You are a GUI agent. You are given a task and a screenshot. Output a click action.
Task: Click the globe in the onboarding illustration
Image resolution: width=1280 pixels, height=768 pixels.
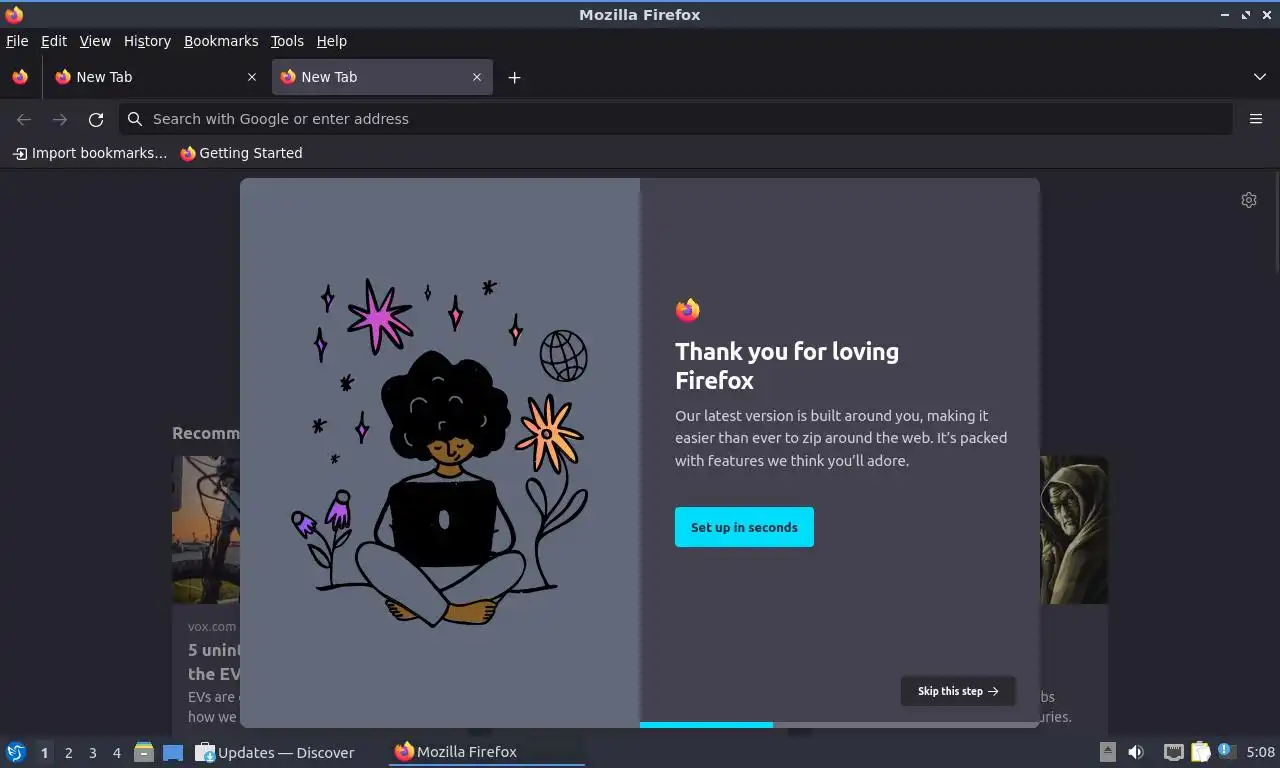click(x=563, y=356)
